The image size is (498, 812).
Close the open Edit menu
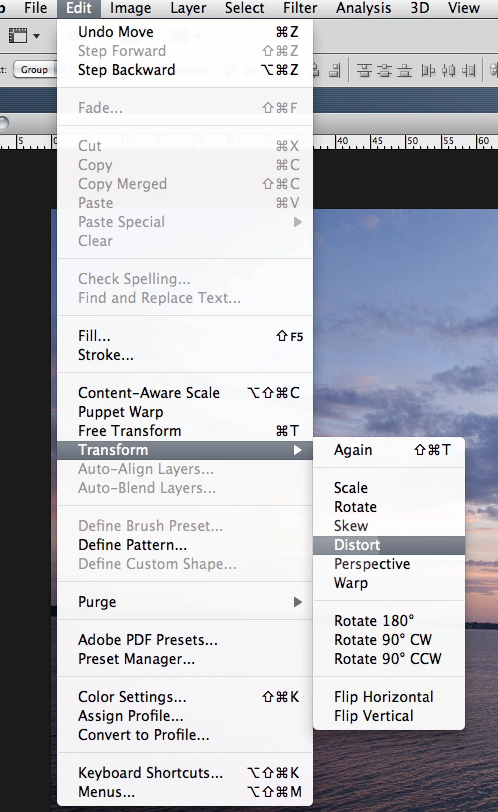79,8
